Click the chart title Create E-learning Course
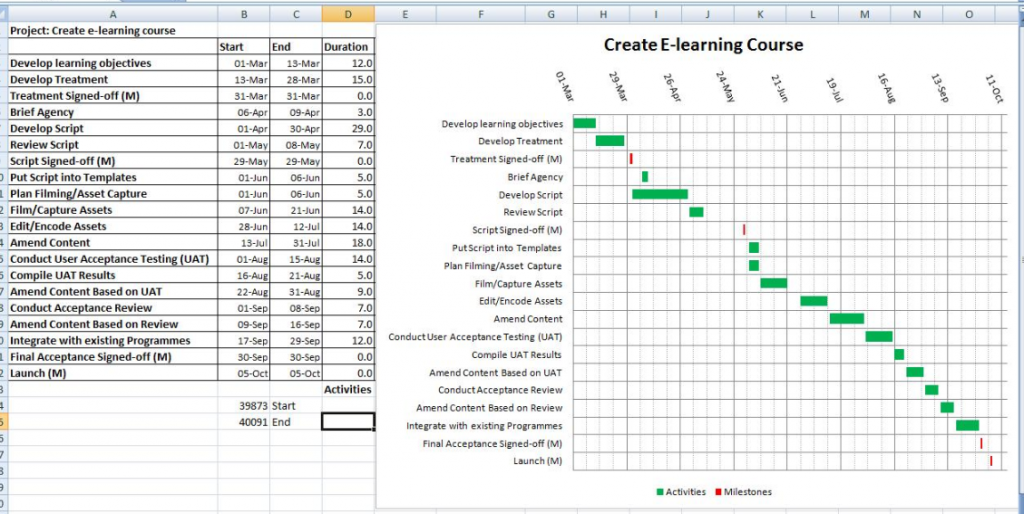The height and width of the screenshot is (514, 1024). pyautogui.click(x=703, y=44)
